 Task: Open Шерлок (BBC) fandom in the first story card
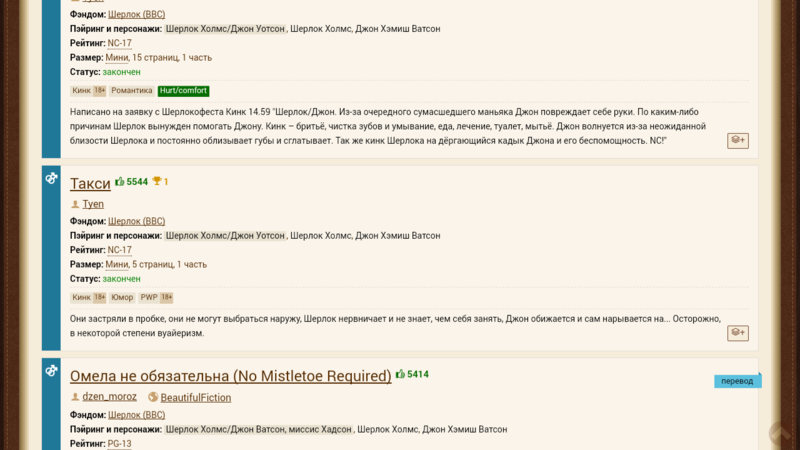(x=136, y=14)
